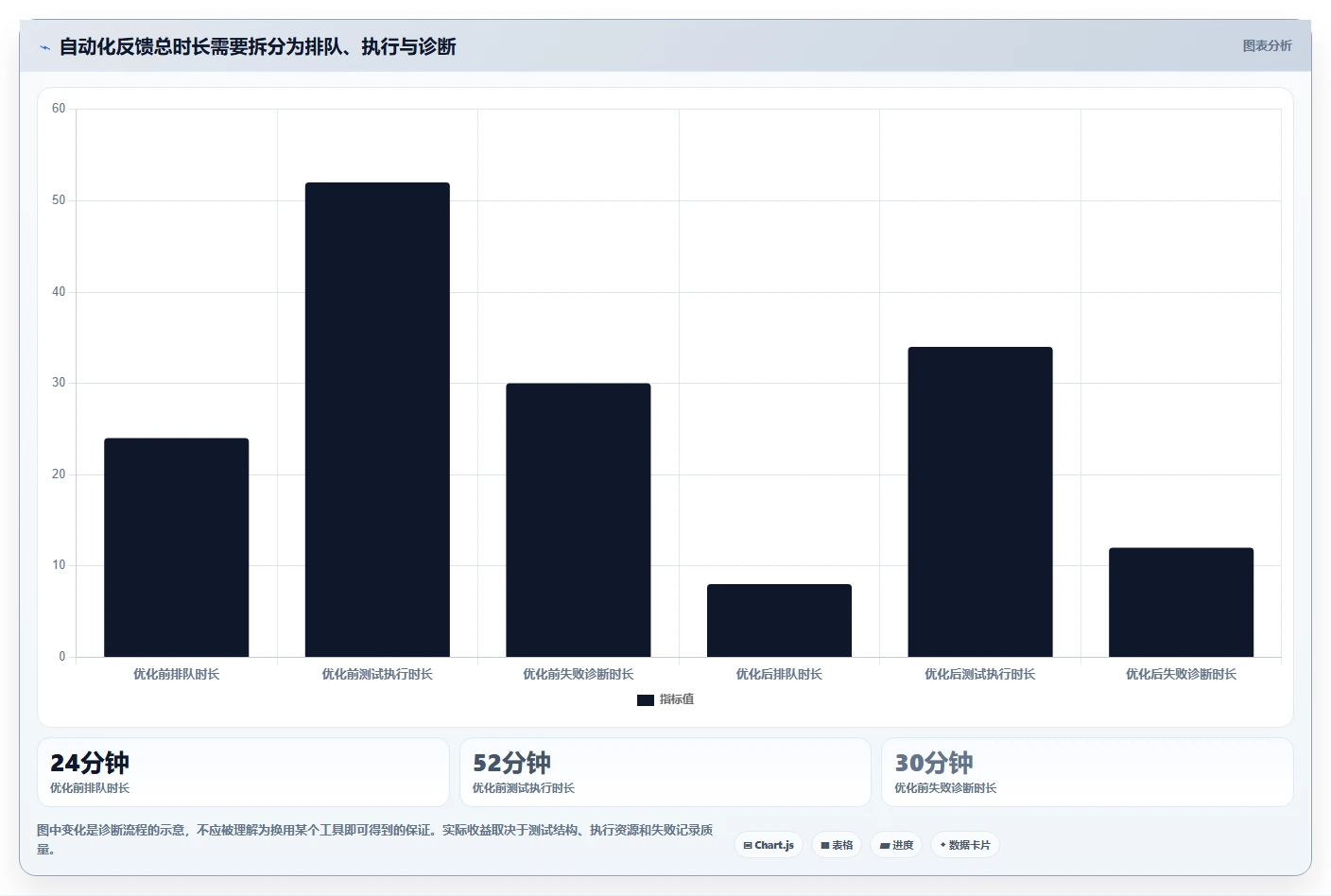Click the Chart.js chip
The width and height of the screenshot is (1331, 896).
coord(769,845)
